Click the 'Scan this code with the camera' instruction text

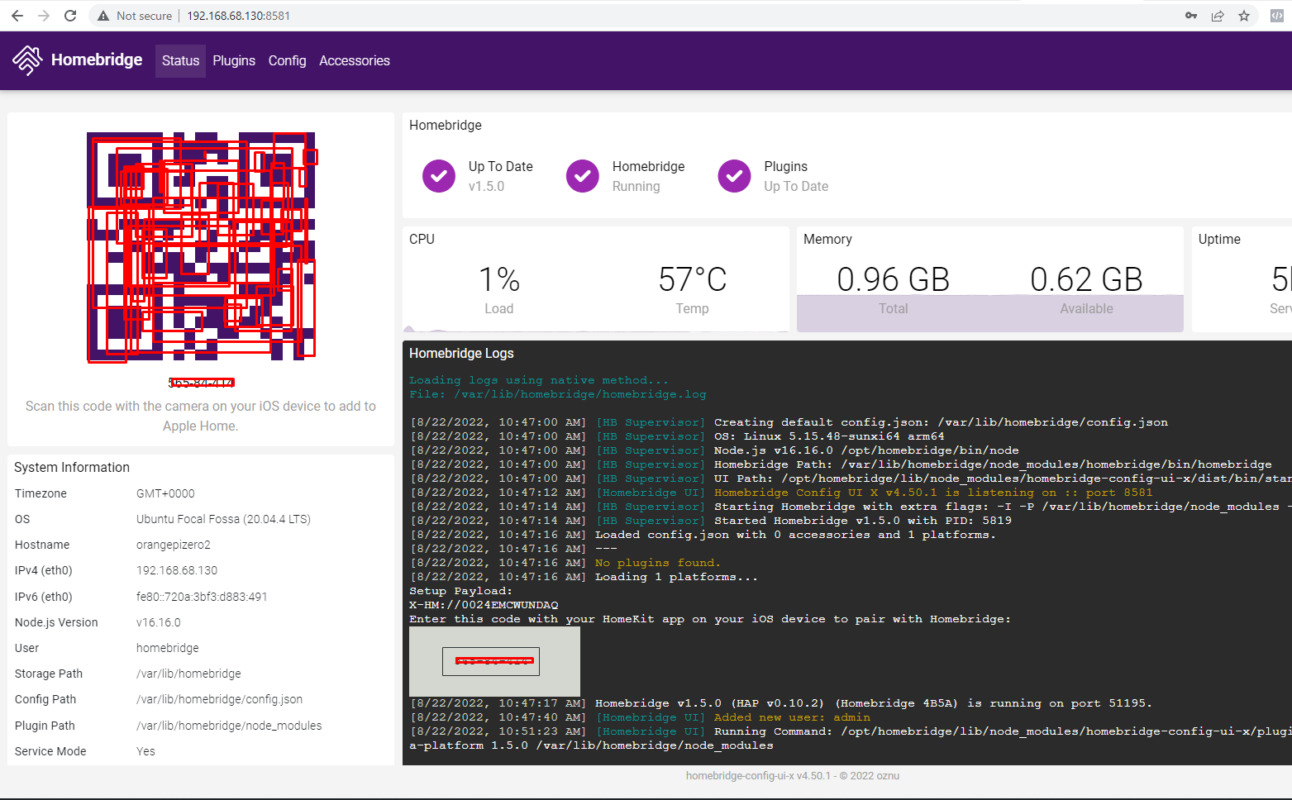tap(201, 416)
